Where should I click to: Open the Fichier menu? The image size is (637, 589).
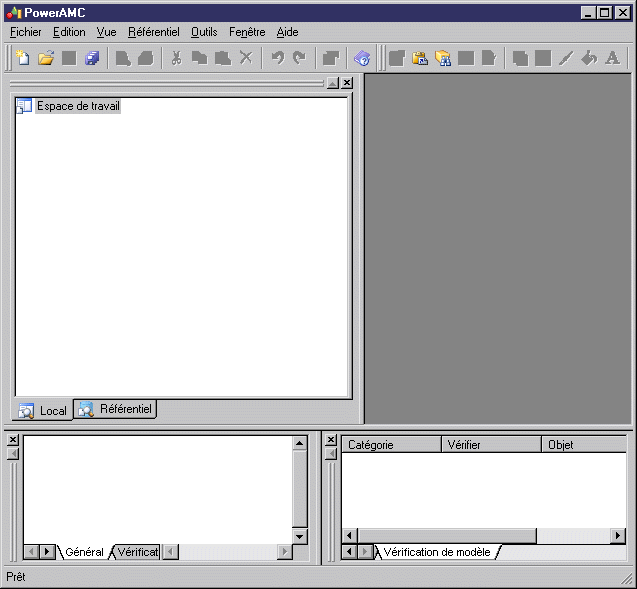click(x=24, y=32)
